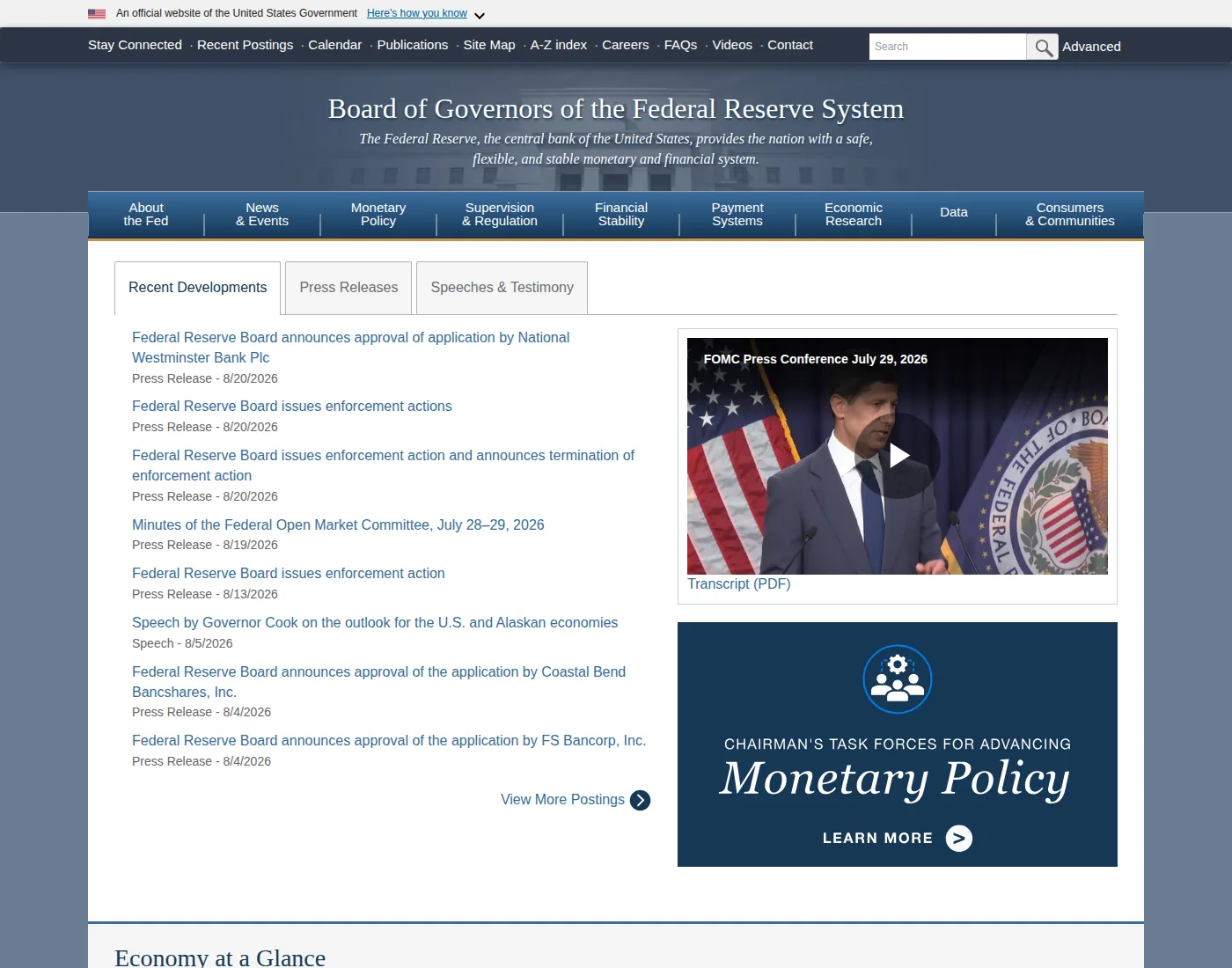Viewport: 1232px width, 968px height.
Task: Open Coastal Bend Bancshares approval release
Action: pyautogui.click(x=378, y=682)
